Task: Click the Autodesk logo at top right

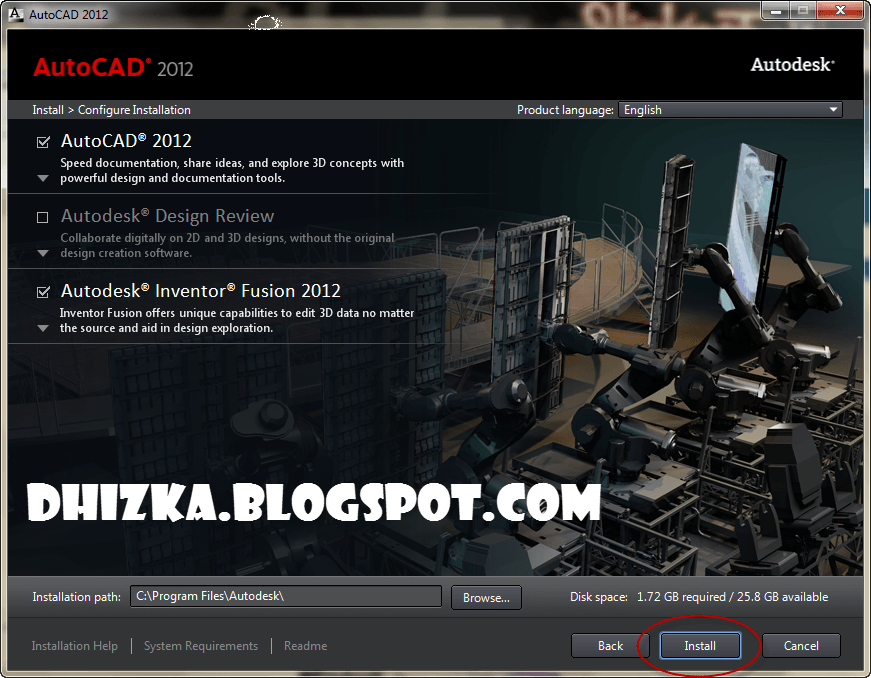Action: coord(791,64)
